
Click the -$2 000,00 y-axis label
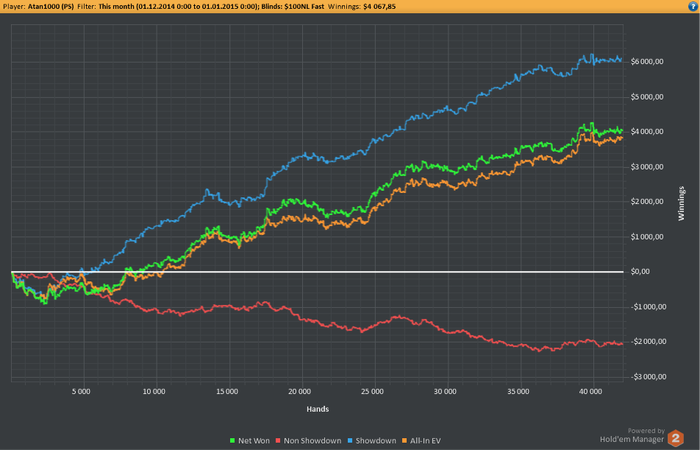pyautogui.click(x=648, y=342)
